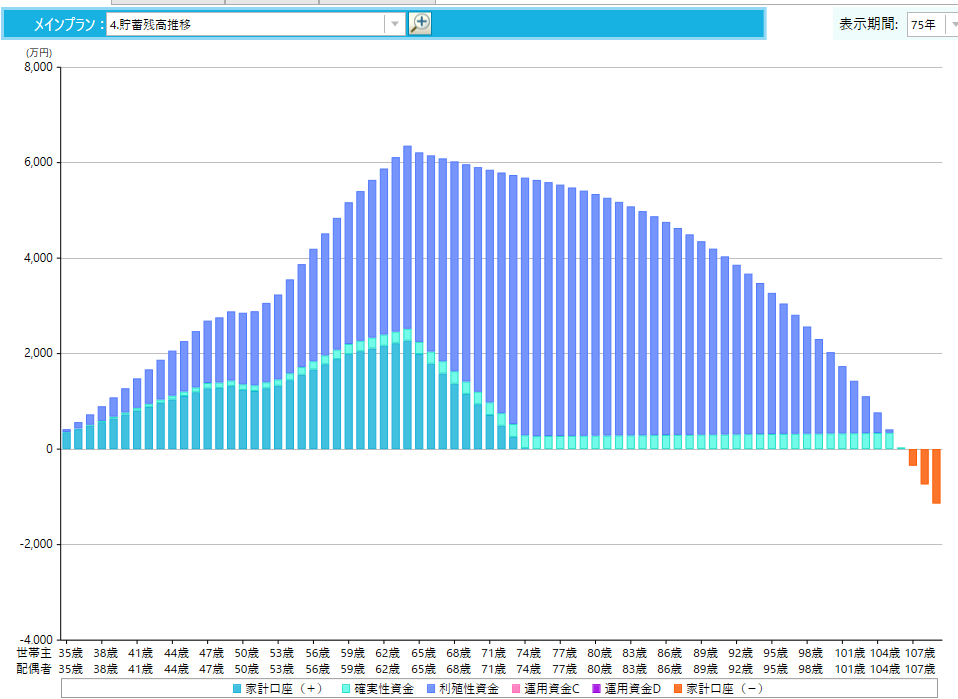958x699 pixels.
Task: Click the 80歳 label on 配偶者 row
Action: pos(599,668)
